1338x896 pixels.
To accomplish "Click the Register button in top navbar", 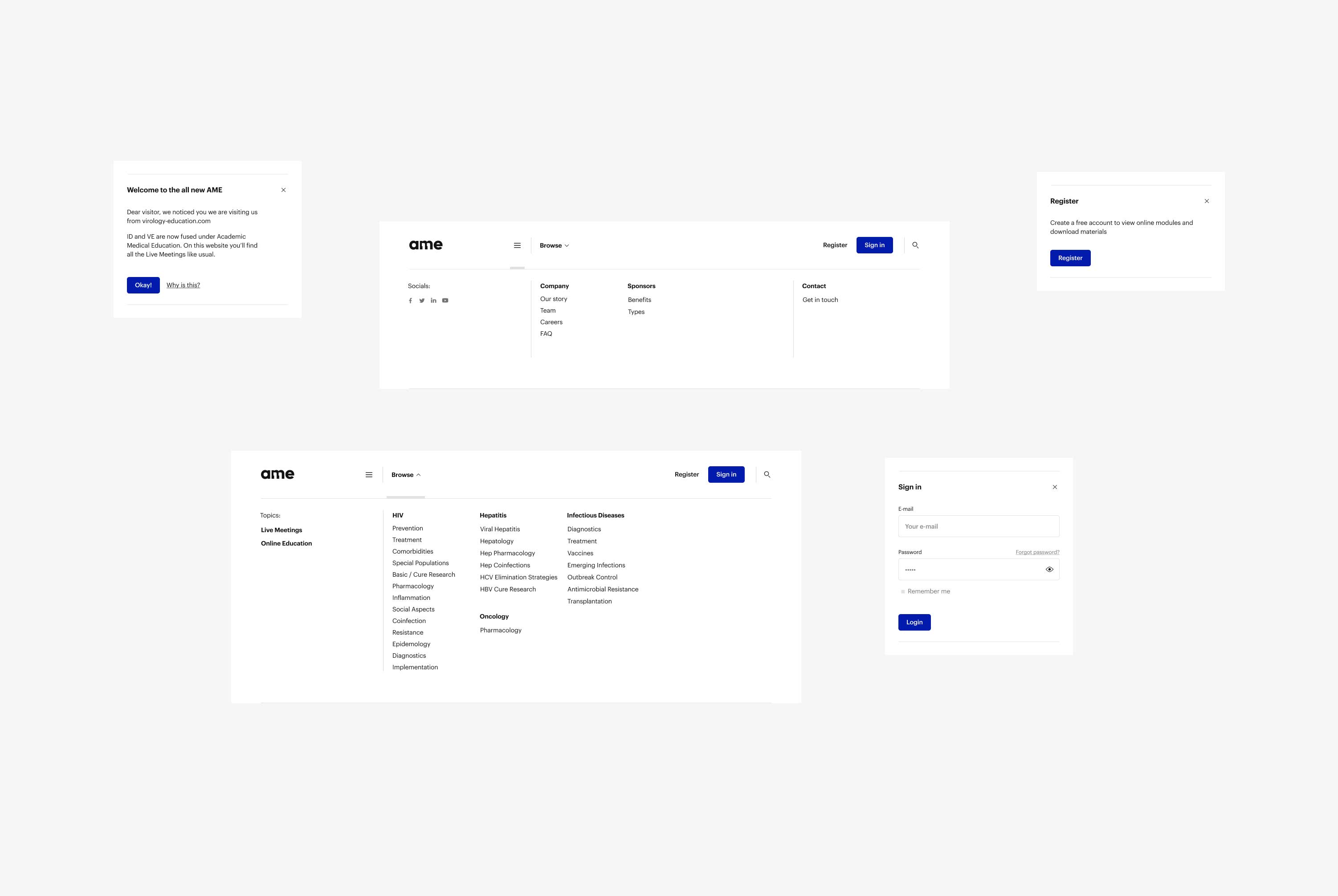I will click(x=835, y=245).
